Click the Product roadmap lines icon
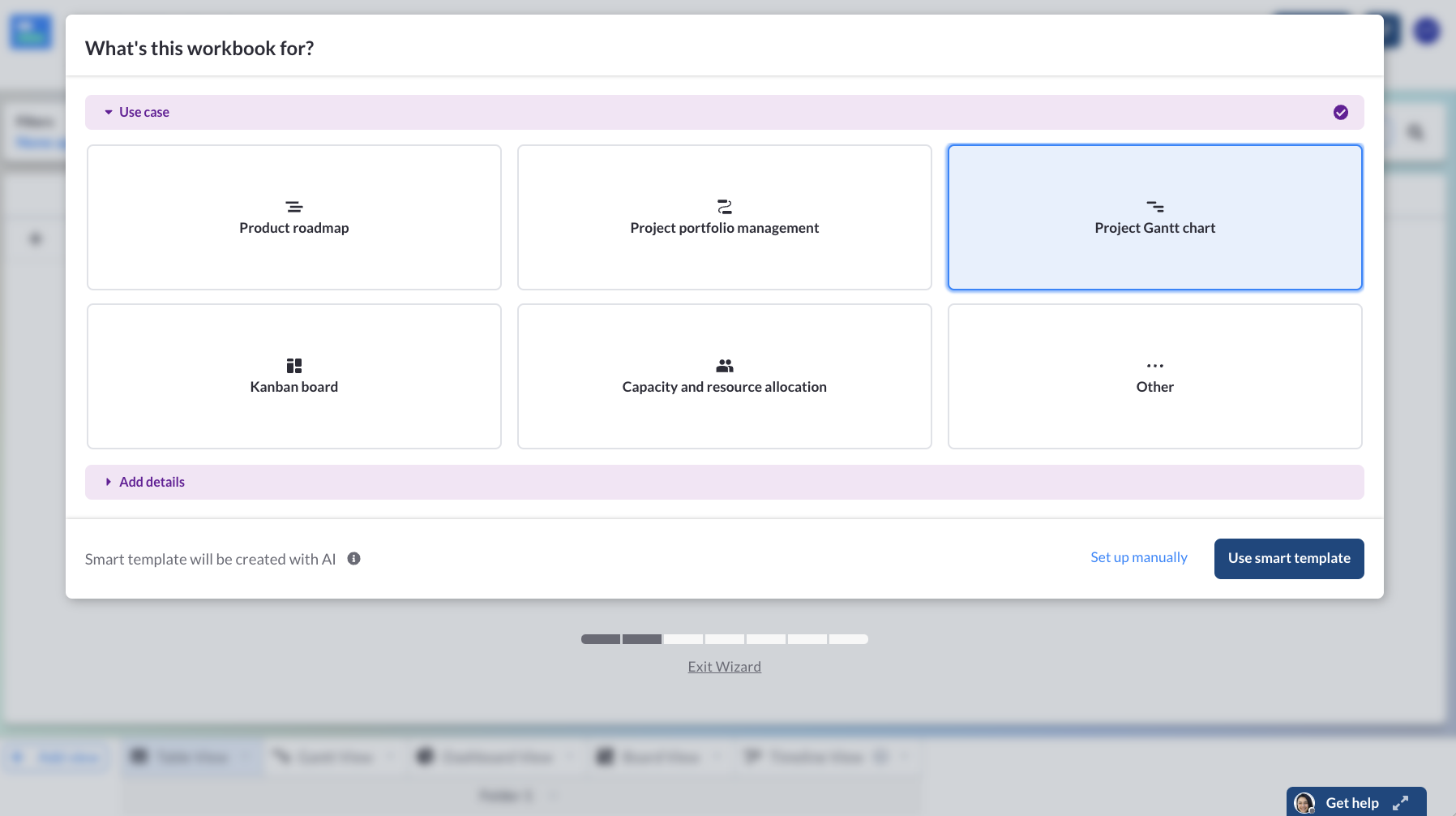1456x816 pixels. (294, 207)
